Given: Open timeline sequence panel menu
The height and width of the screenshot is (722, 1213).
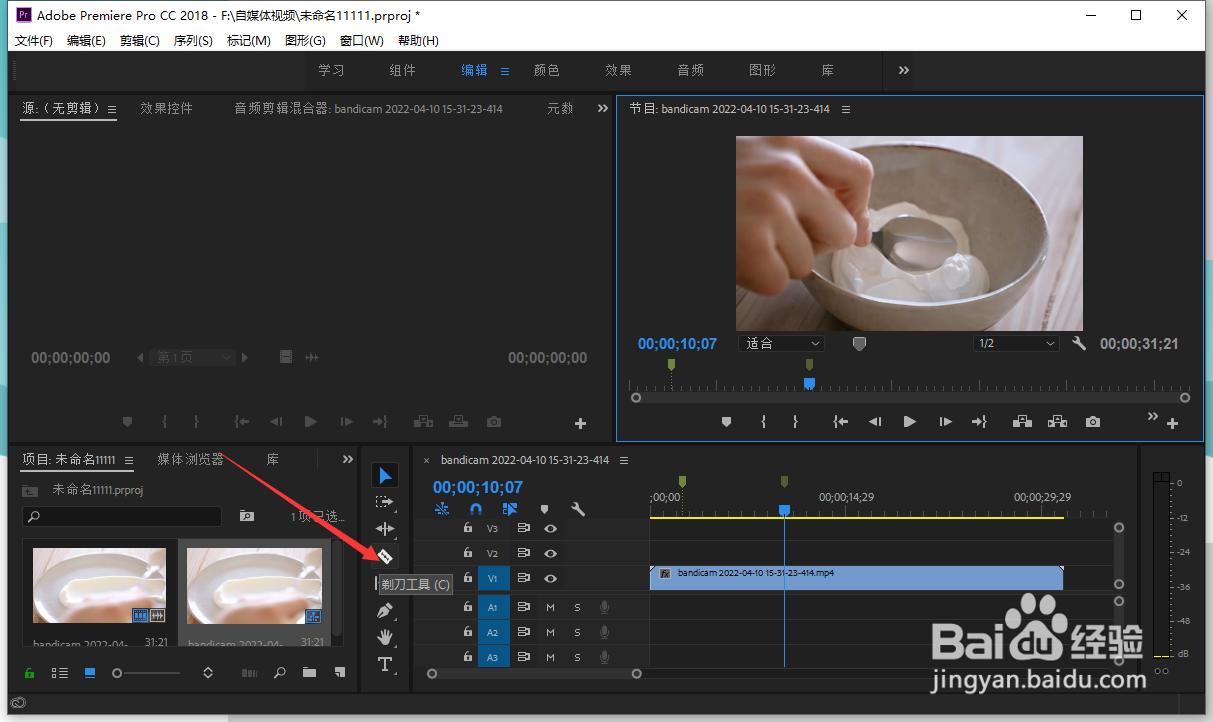Looking at the screenshot, I should [x=624, y=460].
